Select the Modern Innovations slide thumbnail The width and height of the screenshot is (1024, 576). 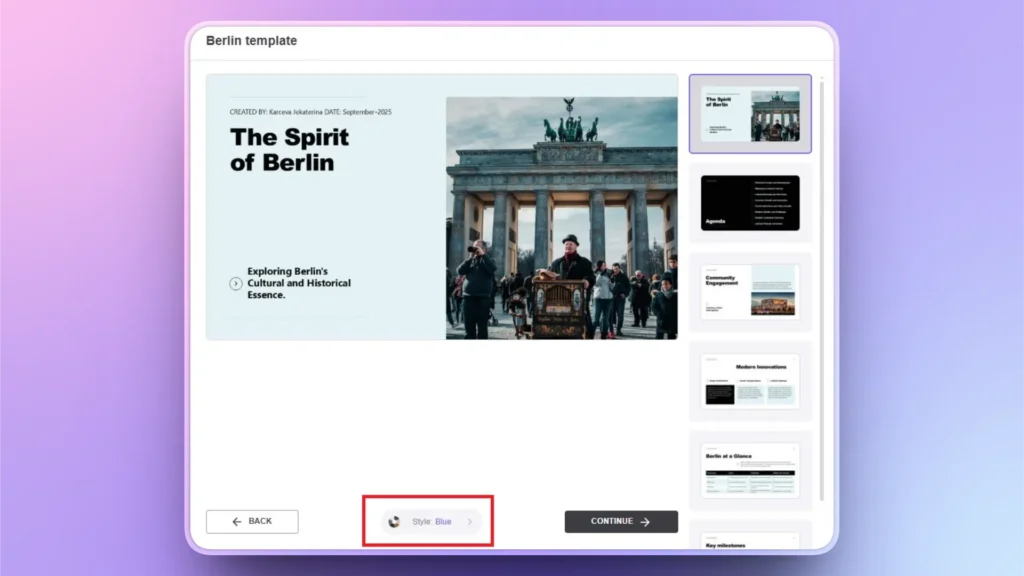[x=751, y=380]
